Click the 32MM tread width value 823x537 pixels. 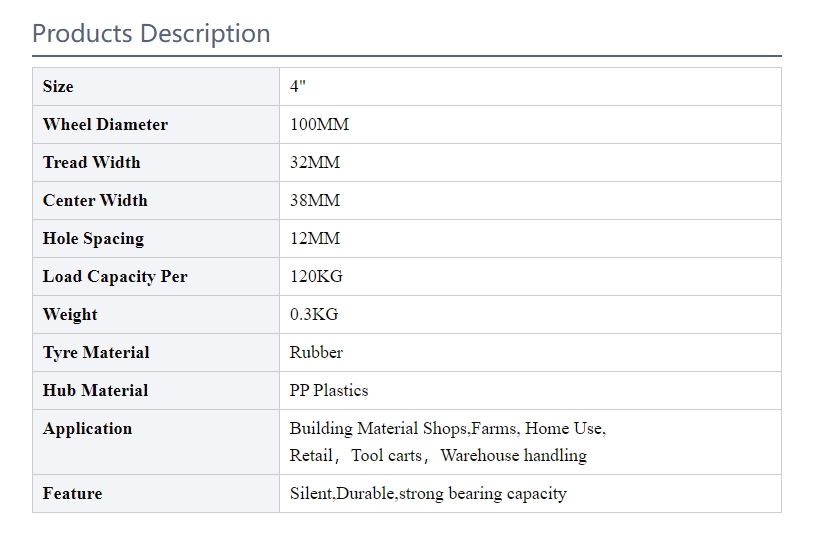click(315, 162)
